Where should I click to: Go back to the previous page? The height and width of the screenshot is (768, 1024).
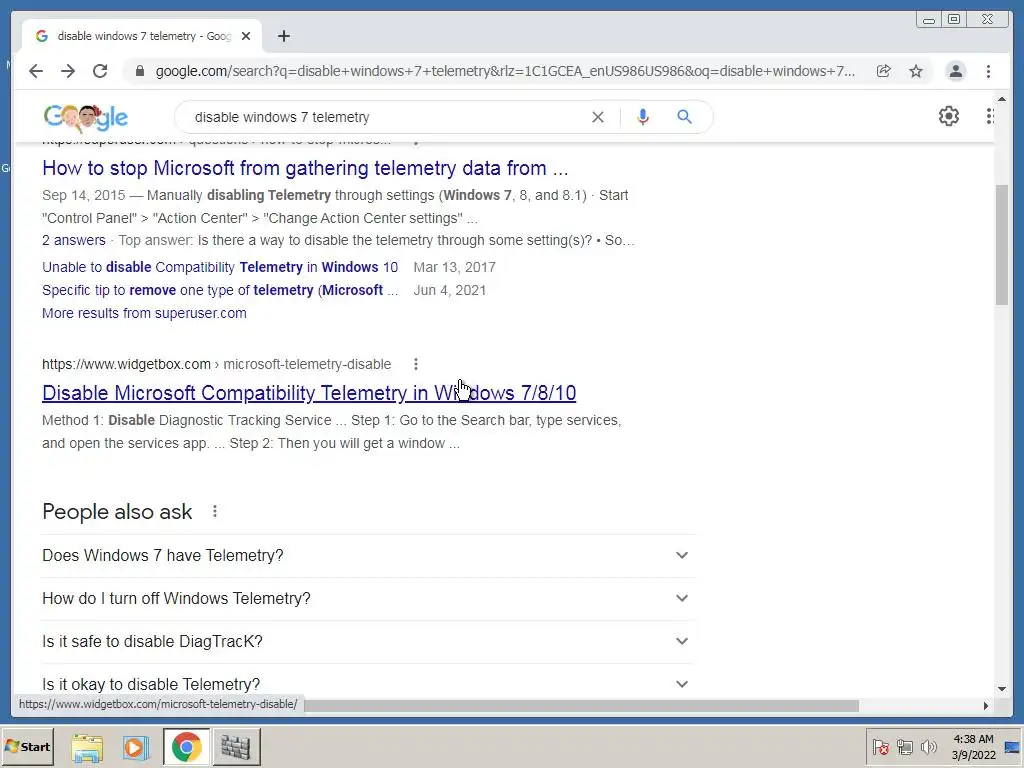tap(36, 71)
